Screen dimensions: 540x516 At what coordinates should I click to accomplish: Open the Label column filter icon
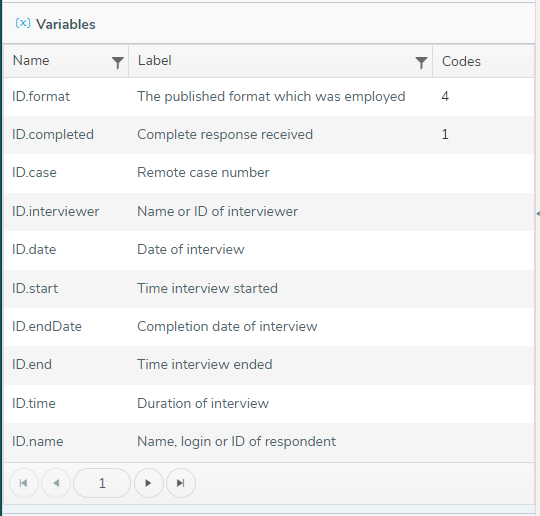pyautogui.click(x=421, y=63)
